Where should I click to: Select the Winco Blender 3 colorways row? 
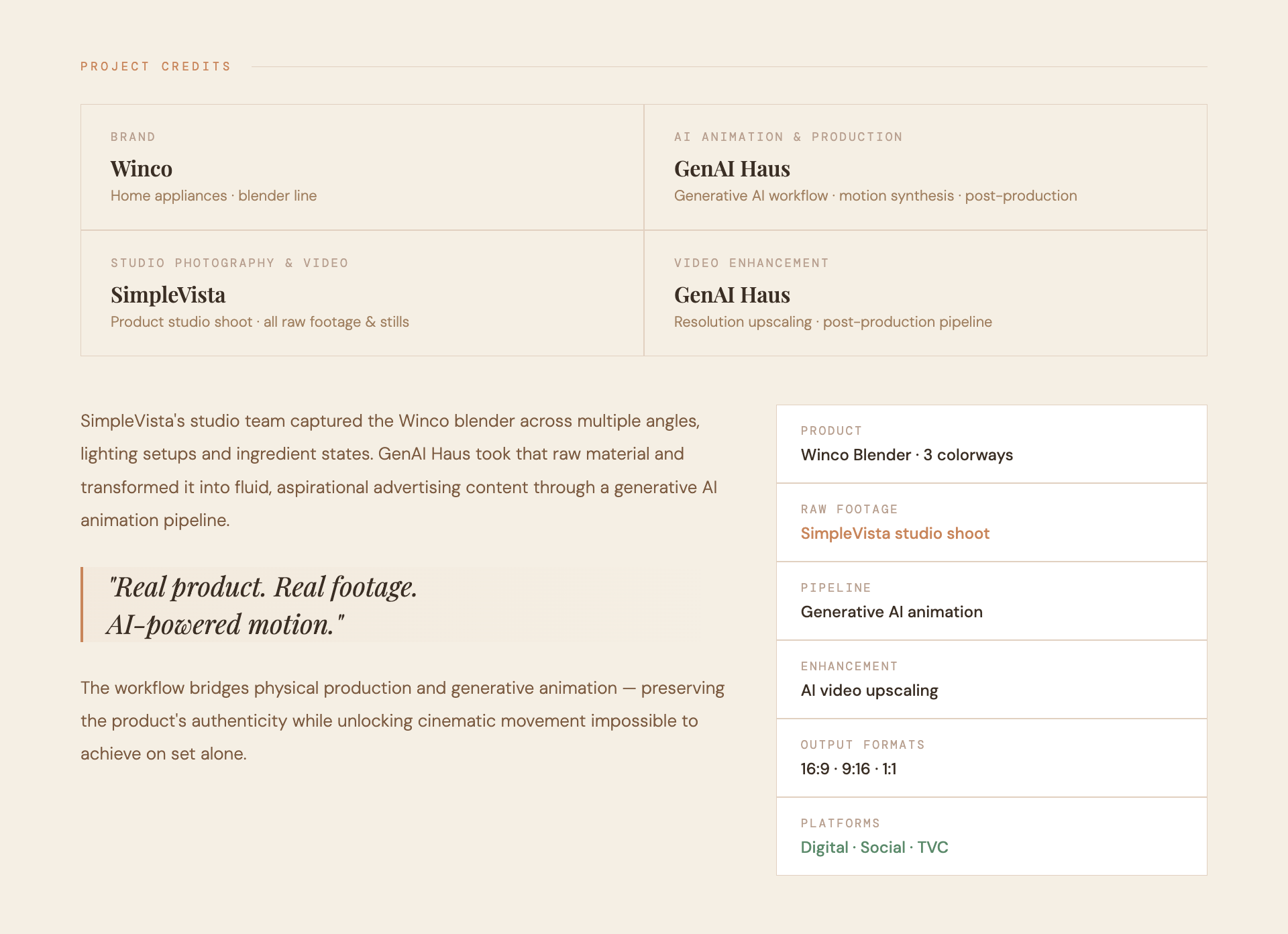point(991,444)
